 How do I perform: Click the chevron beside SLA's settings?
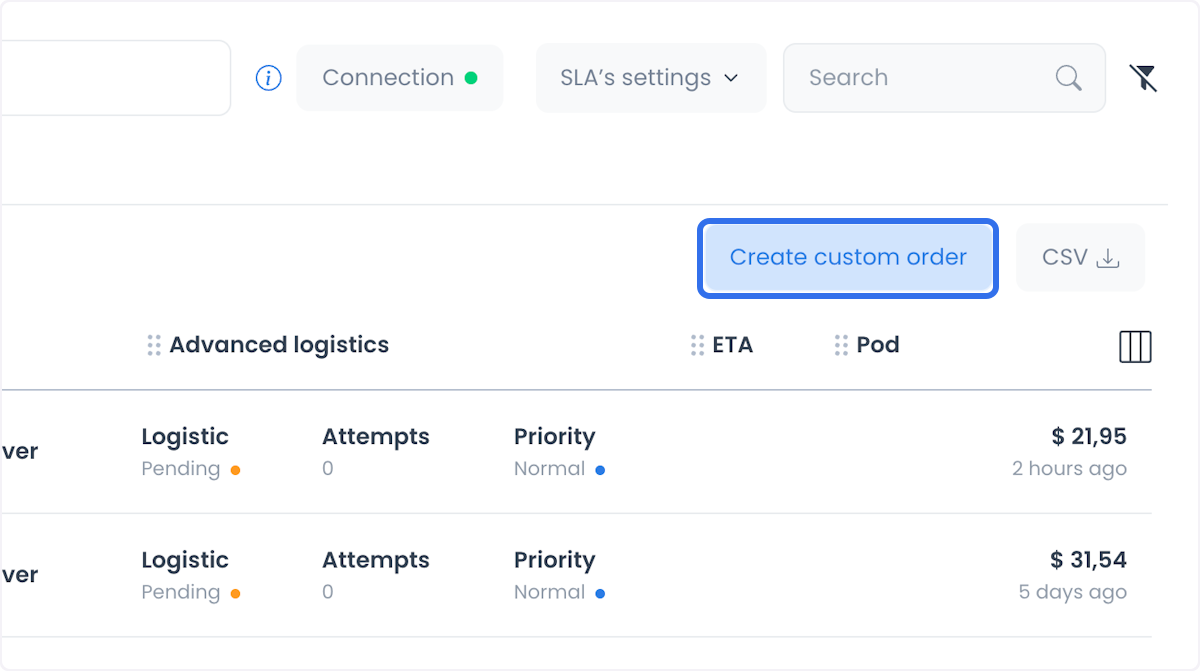pyautogui.click(x=731, y=78)
